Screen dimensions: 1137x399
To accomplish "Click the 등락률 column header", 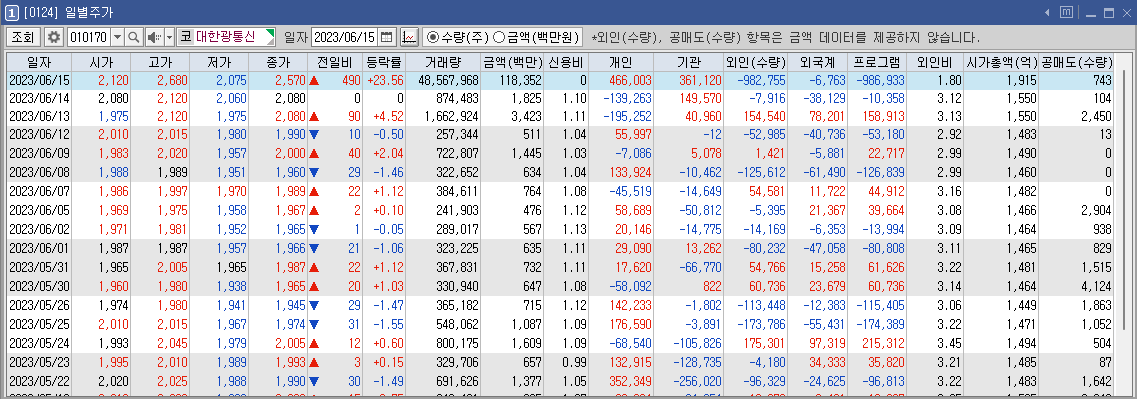I will (384, 62).
